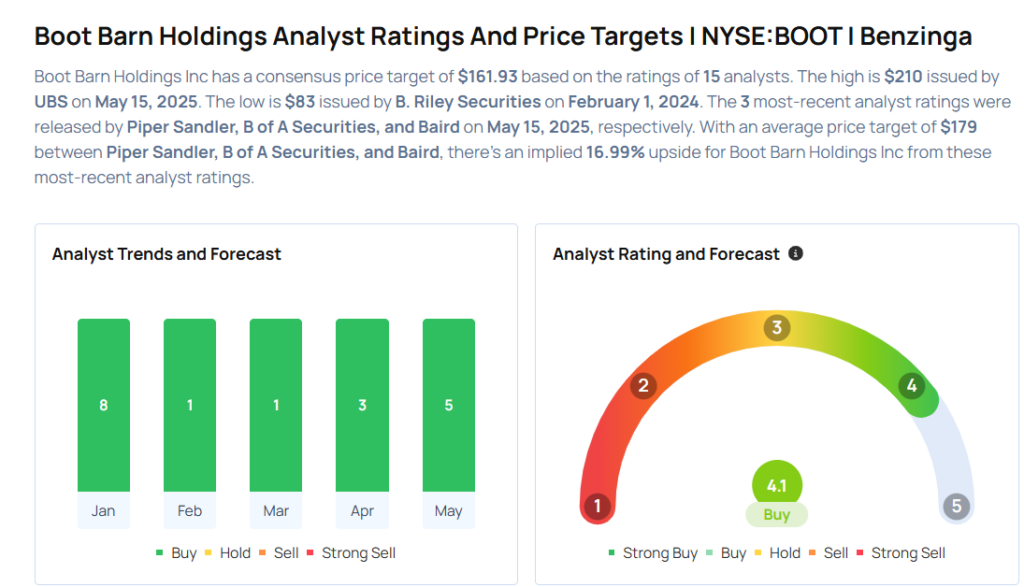Toggle Hold legend in Analyst Trends chart
This screenshot has height=587, width=1024.
tap(227, 553)
